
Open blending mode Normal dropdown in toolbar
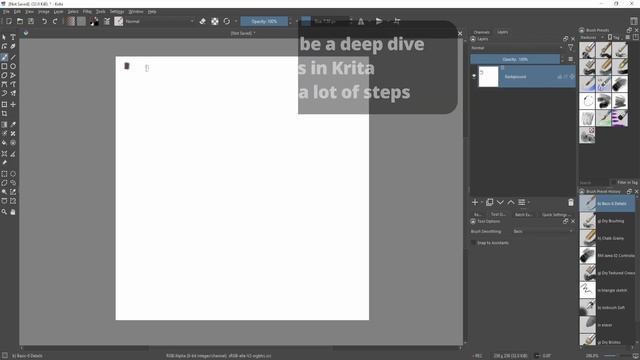point(159,21)
